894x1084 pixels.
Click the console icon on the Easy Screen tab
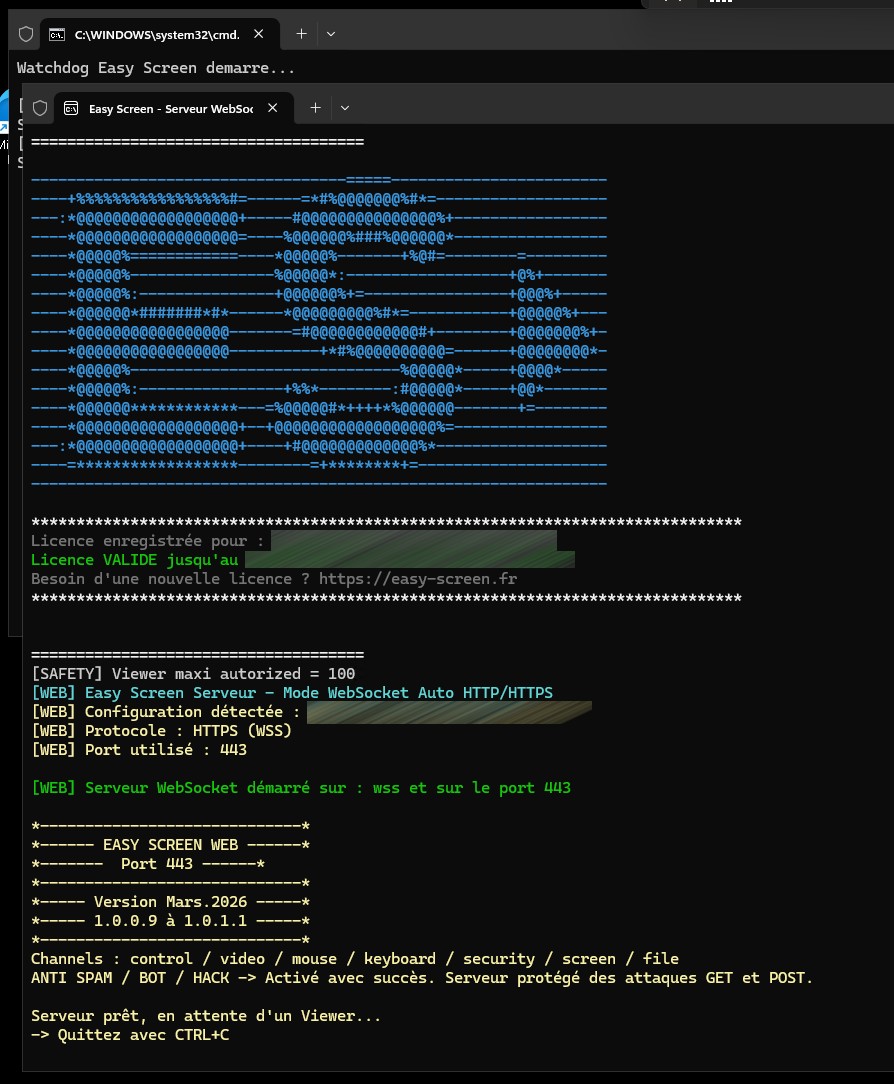pyautogui.click(x=72, y=108)
